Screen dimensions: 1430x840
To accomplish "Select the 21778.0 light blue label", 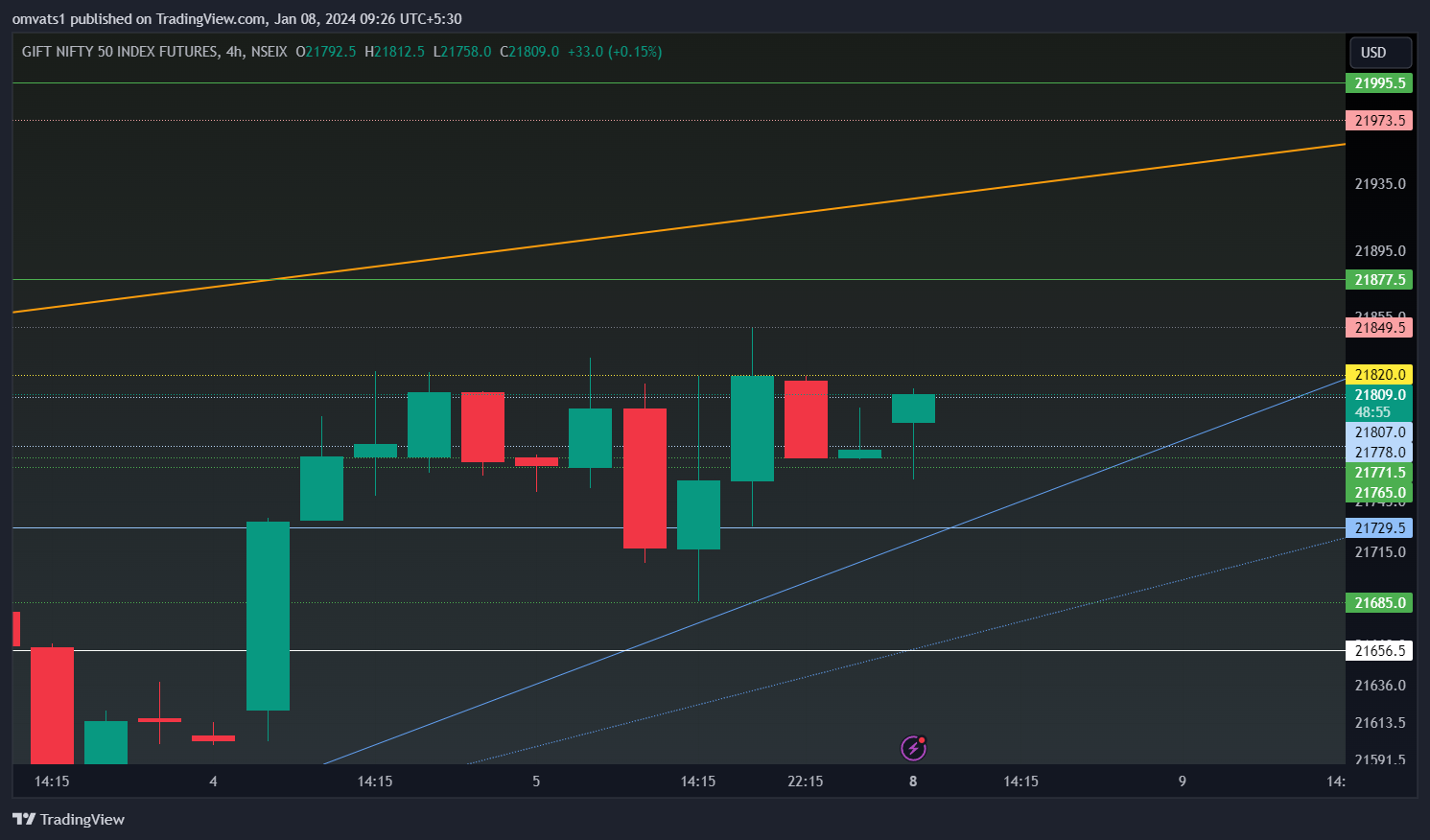I will coord(1379,453).
